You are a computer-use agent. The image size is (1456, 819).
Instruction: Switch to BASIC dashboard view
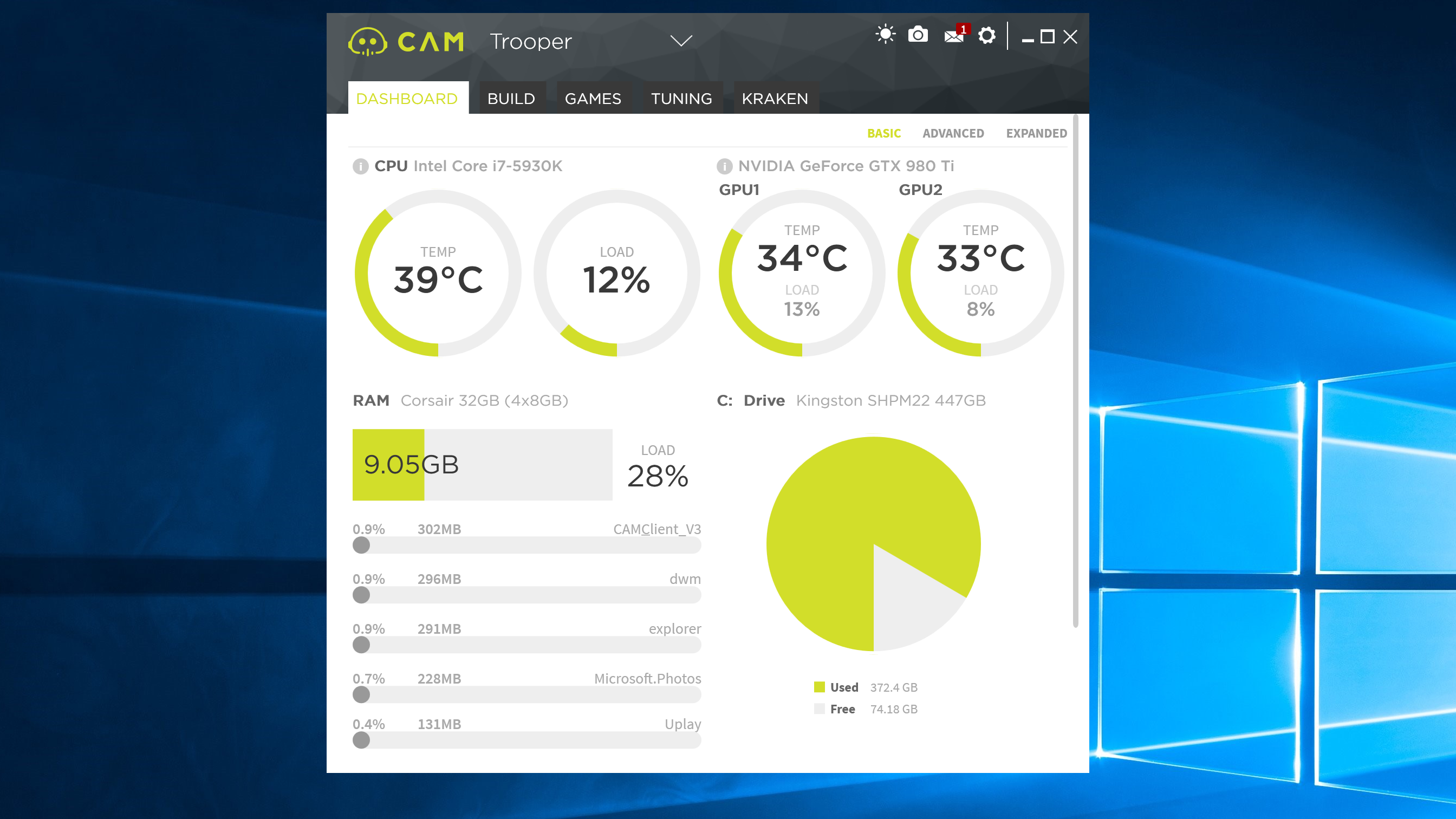tap(884, 132)
